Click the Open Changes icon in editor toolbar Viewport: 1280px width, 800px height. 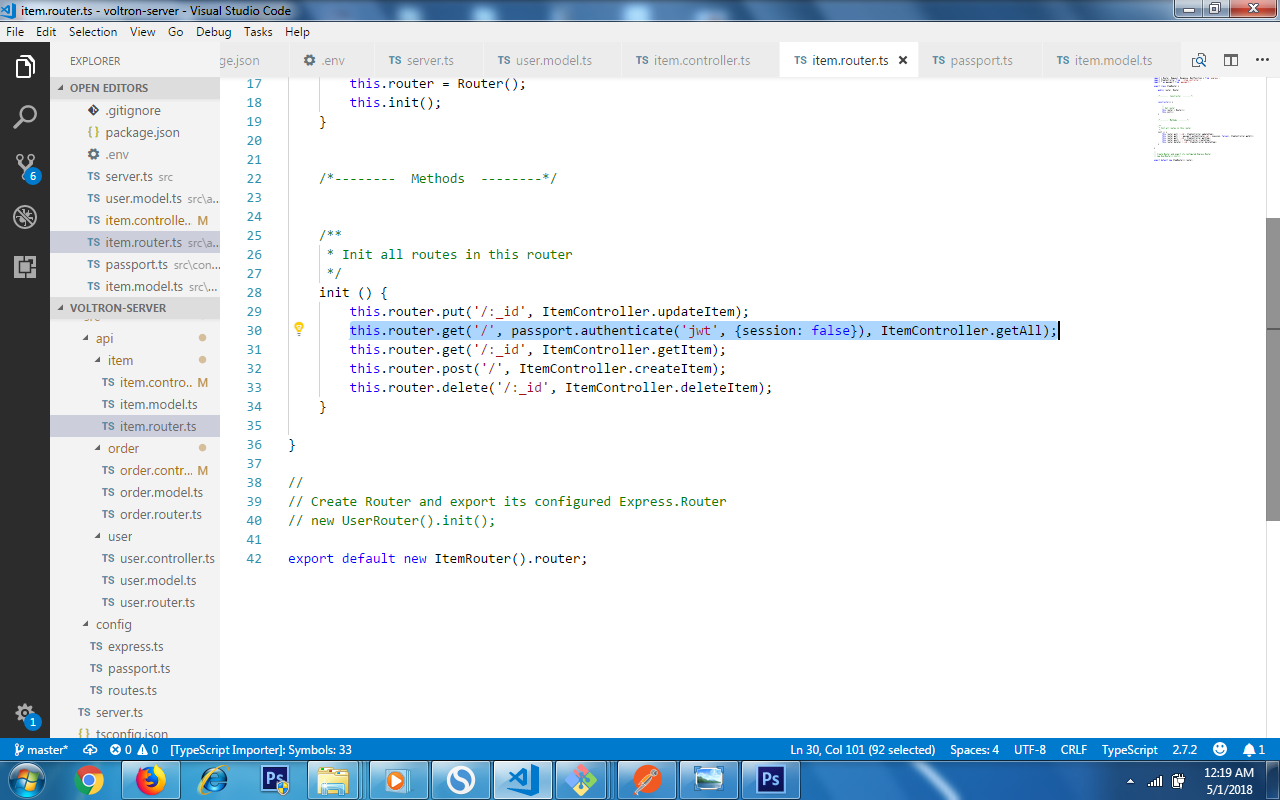pos(1199,60)
